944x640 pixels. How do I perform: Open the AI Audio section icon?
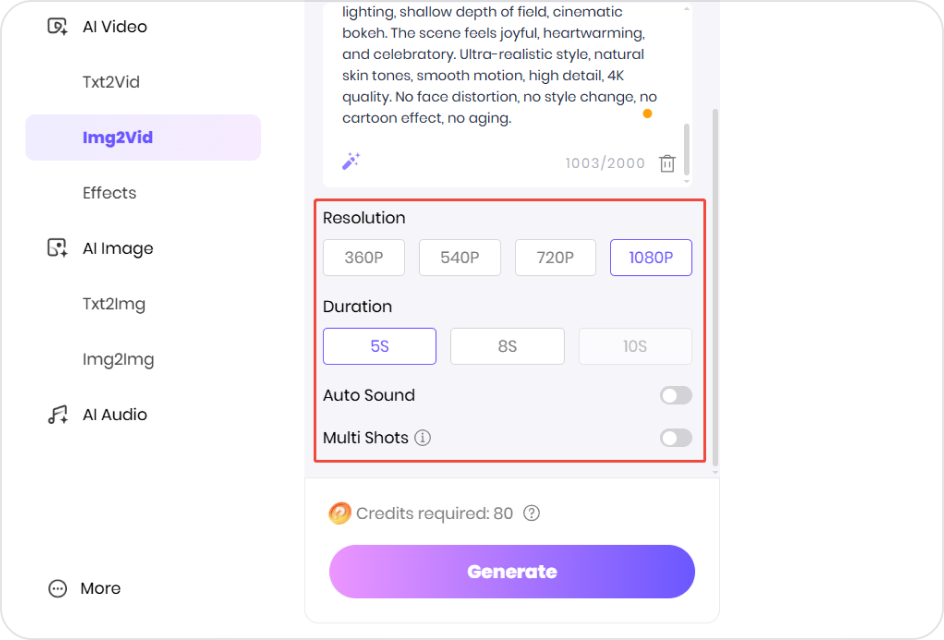pyautogui.click(x=56, y=414)
